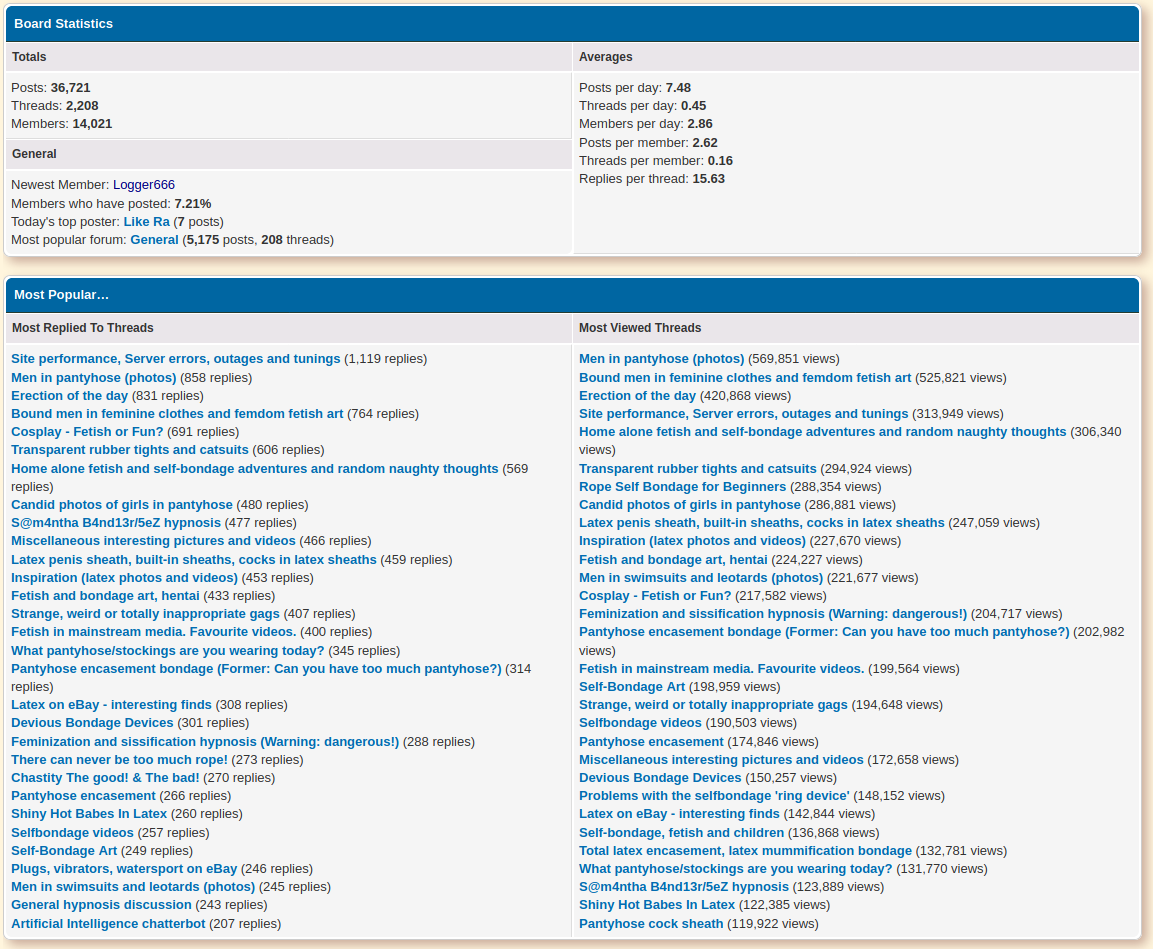Open Artificial Intelligence chatterbot thread

[x=108, y=924]
